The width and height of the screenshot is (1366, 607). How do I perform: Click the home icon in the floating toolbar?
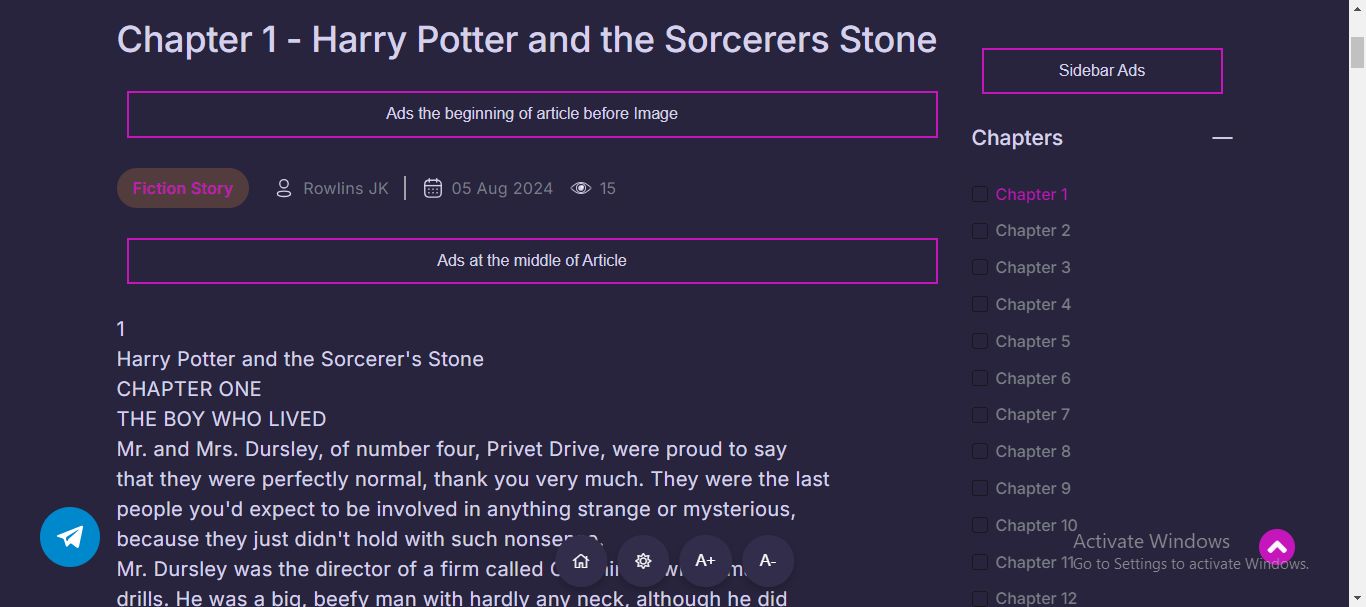click(581, 561)
